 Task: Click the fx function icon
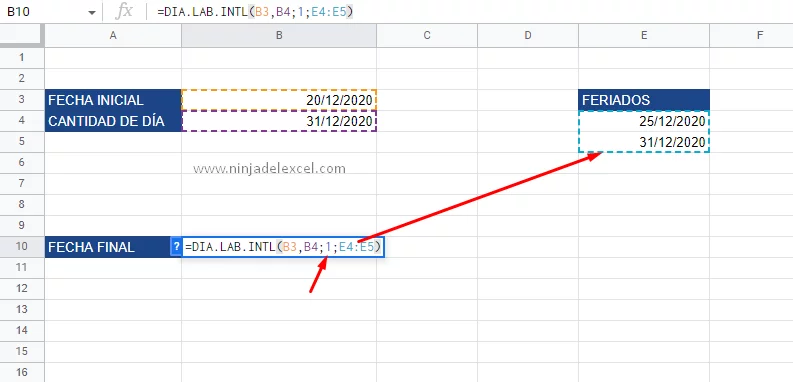(x=123, y=12)
